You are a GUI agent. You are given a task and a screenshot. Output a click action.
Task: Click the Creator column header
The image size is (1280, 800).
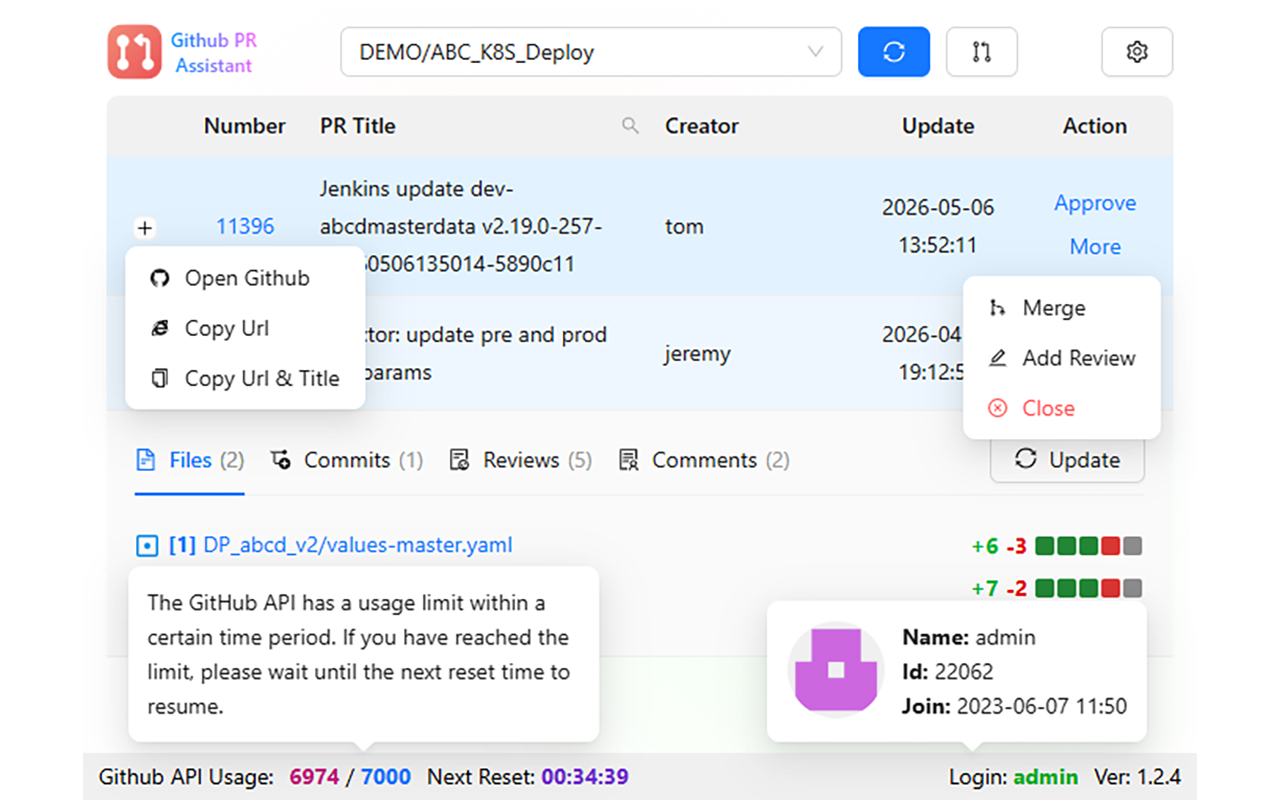click(x=702, y=126)
